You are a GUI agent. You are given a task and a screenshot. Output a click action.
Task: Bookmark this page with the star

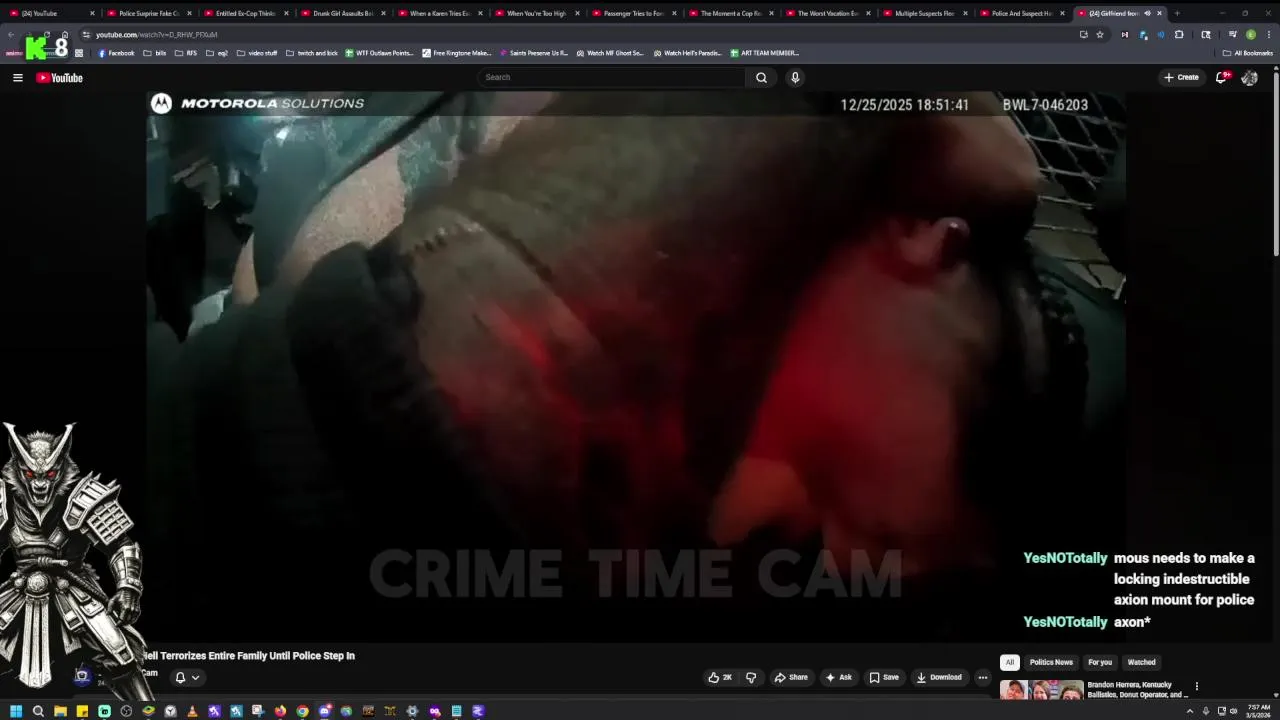point(1100,34)
